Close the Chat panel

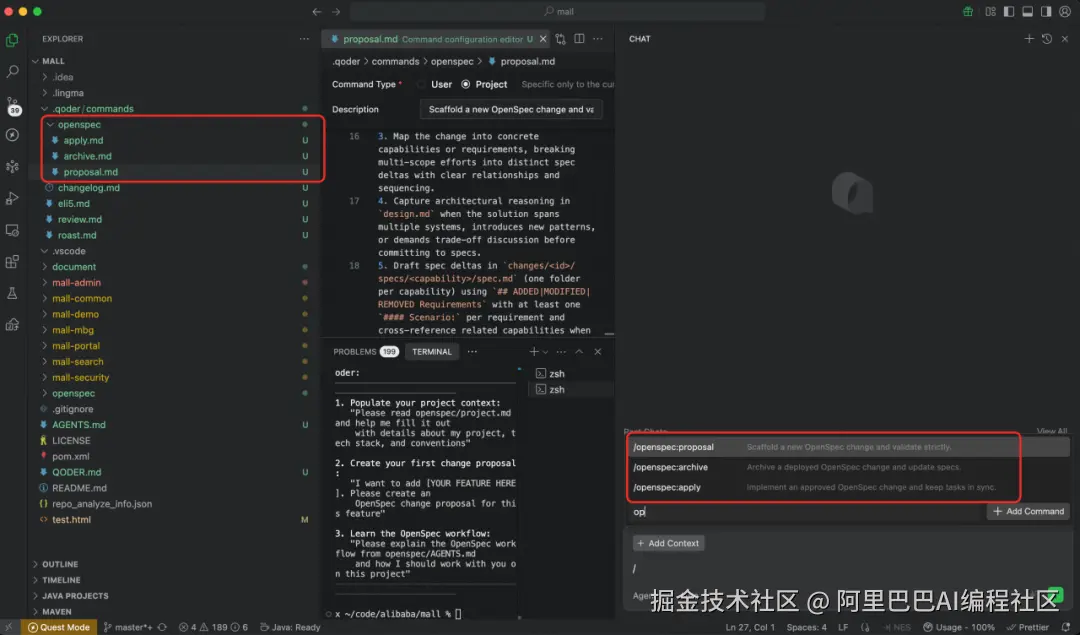coord(1065,39)
